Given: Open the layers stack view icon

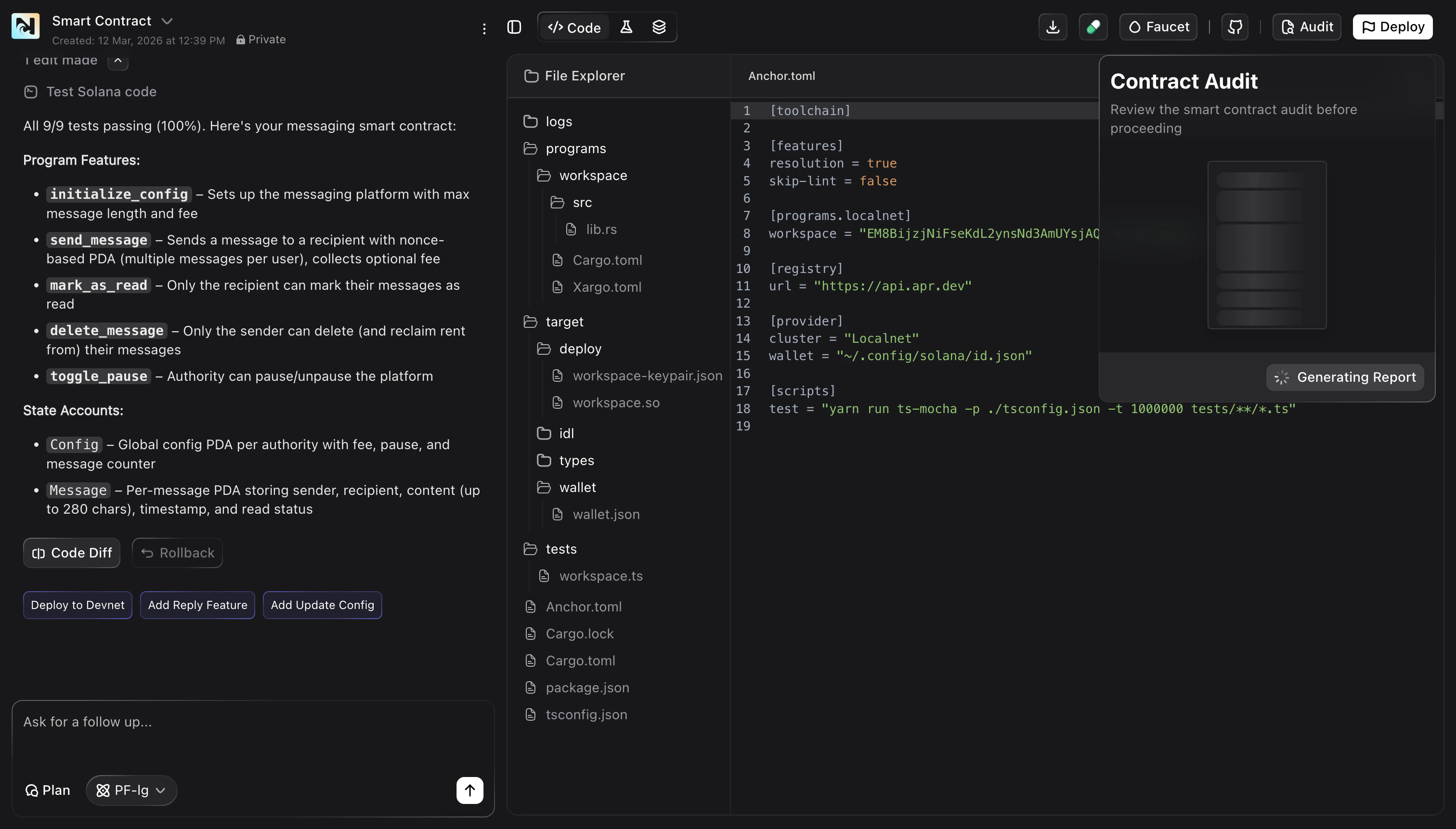Looking at the screenshot, I should [659, 27].
